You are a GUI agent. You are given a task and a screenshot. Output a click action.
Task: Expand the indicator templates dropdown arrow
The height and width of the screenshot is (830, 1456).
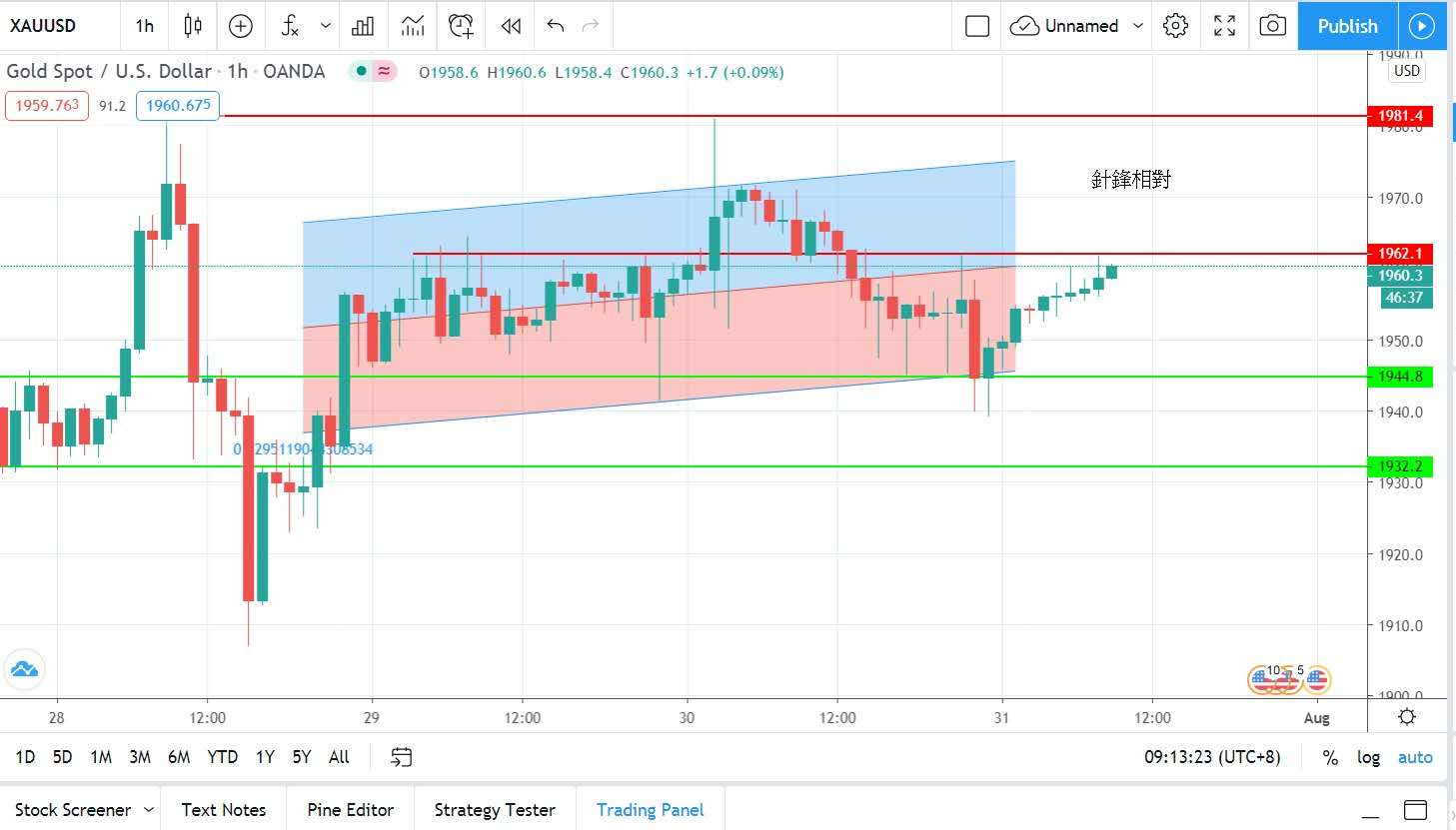click(x=326, y=26)
